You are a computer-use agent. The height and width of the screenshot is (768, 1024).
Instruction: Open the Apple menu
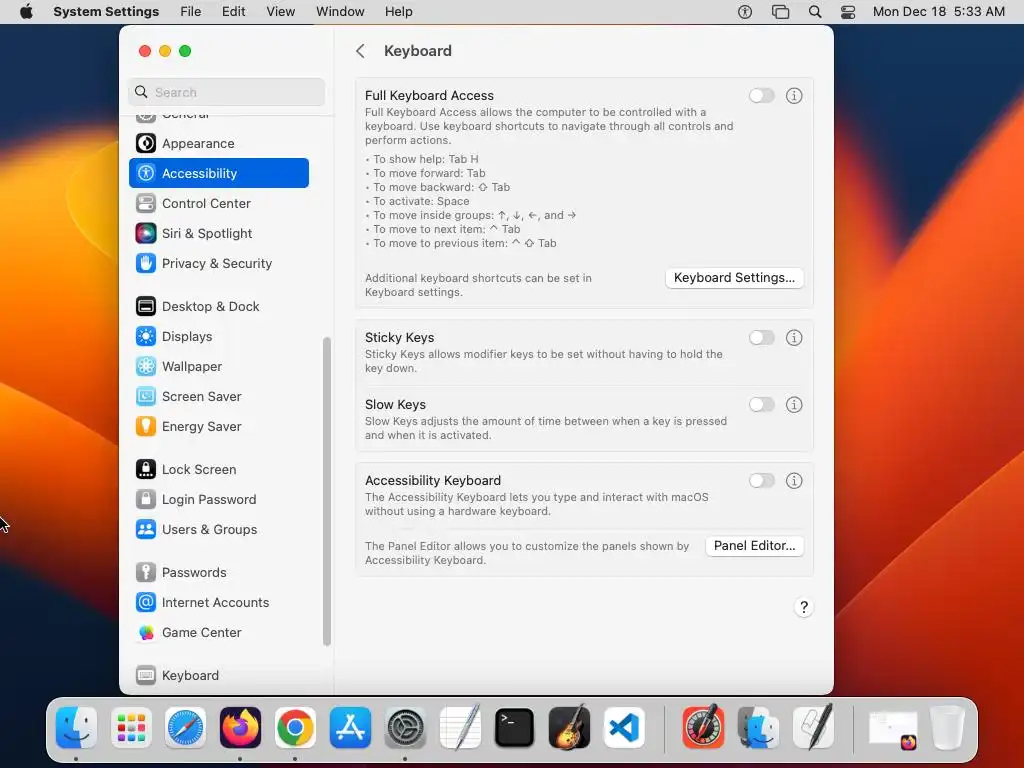click(26, 12)
